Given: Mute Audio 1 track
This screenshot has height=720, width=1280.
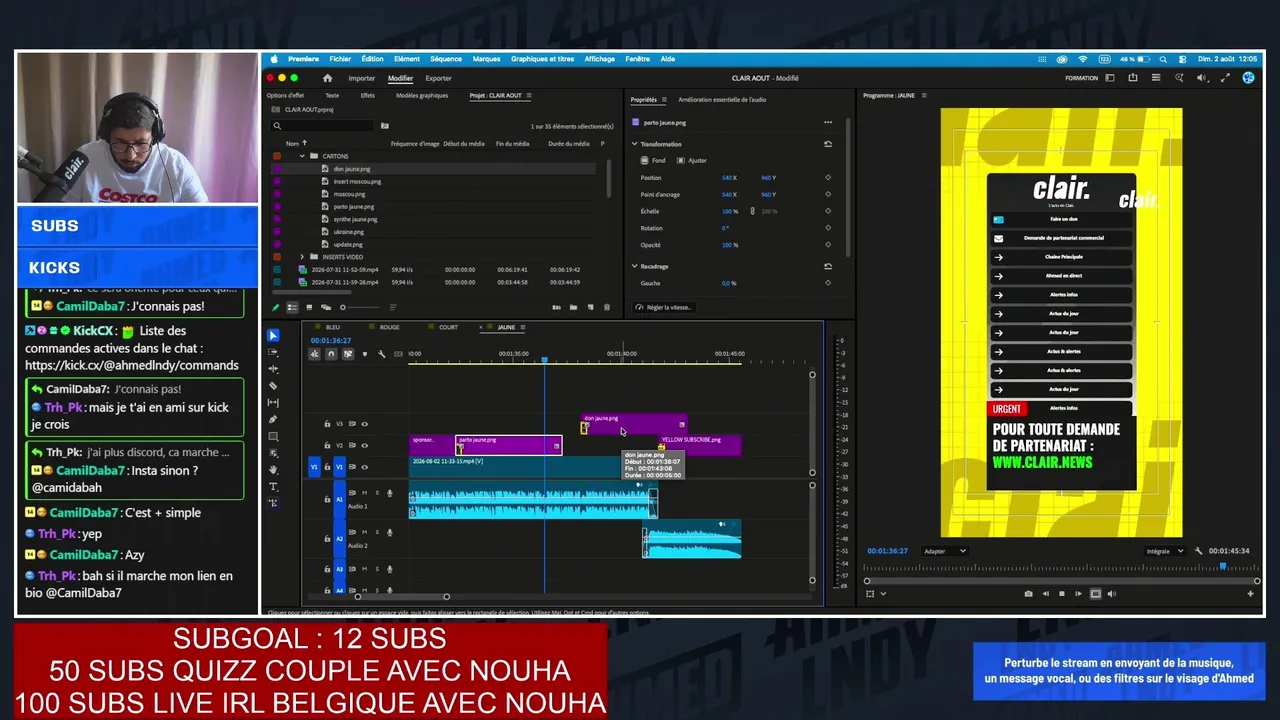Looking at the screenshot, I should 364,492.
